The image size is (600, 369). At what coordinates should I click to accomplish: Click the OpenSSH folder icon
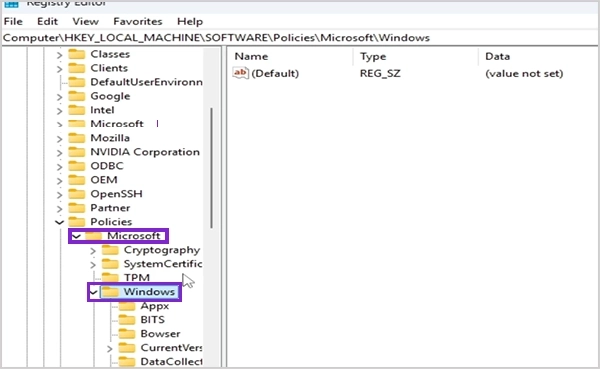coord(77,194)
